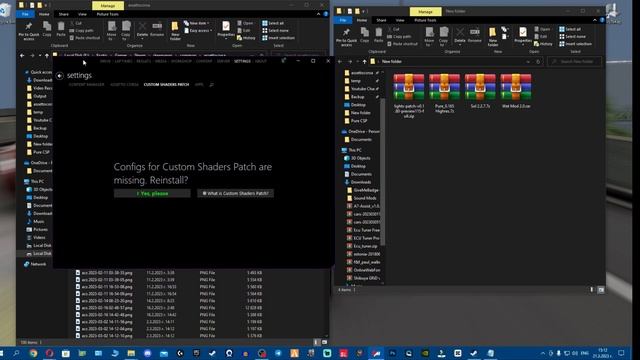
Task: Open the ABOUT tab in Content Manager
Action: coord(261,61)
